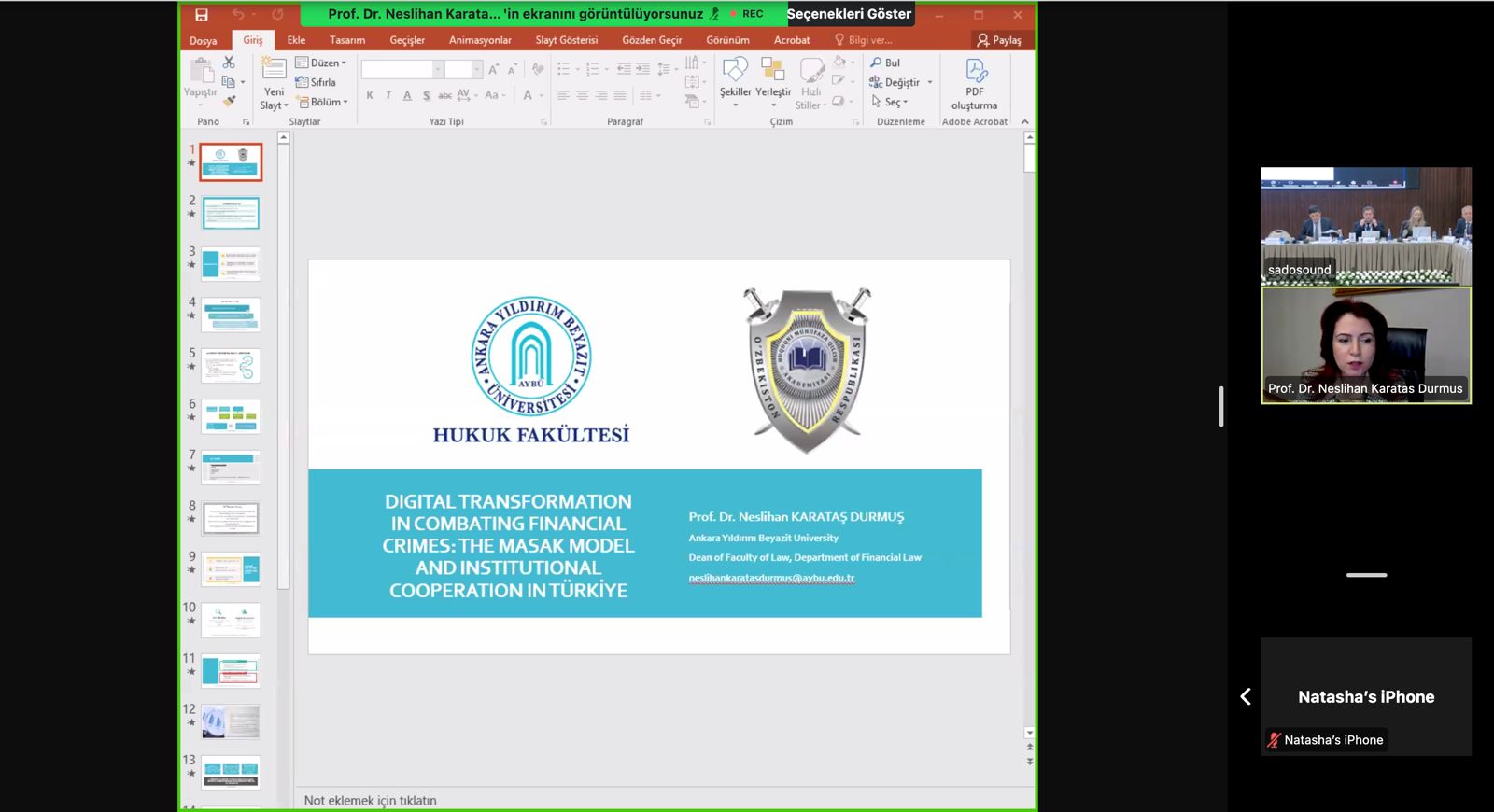
Task: Select slide 9 thumbnail in the panel
Action: tap(231, 568)
